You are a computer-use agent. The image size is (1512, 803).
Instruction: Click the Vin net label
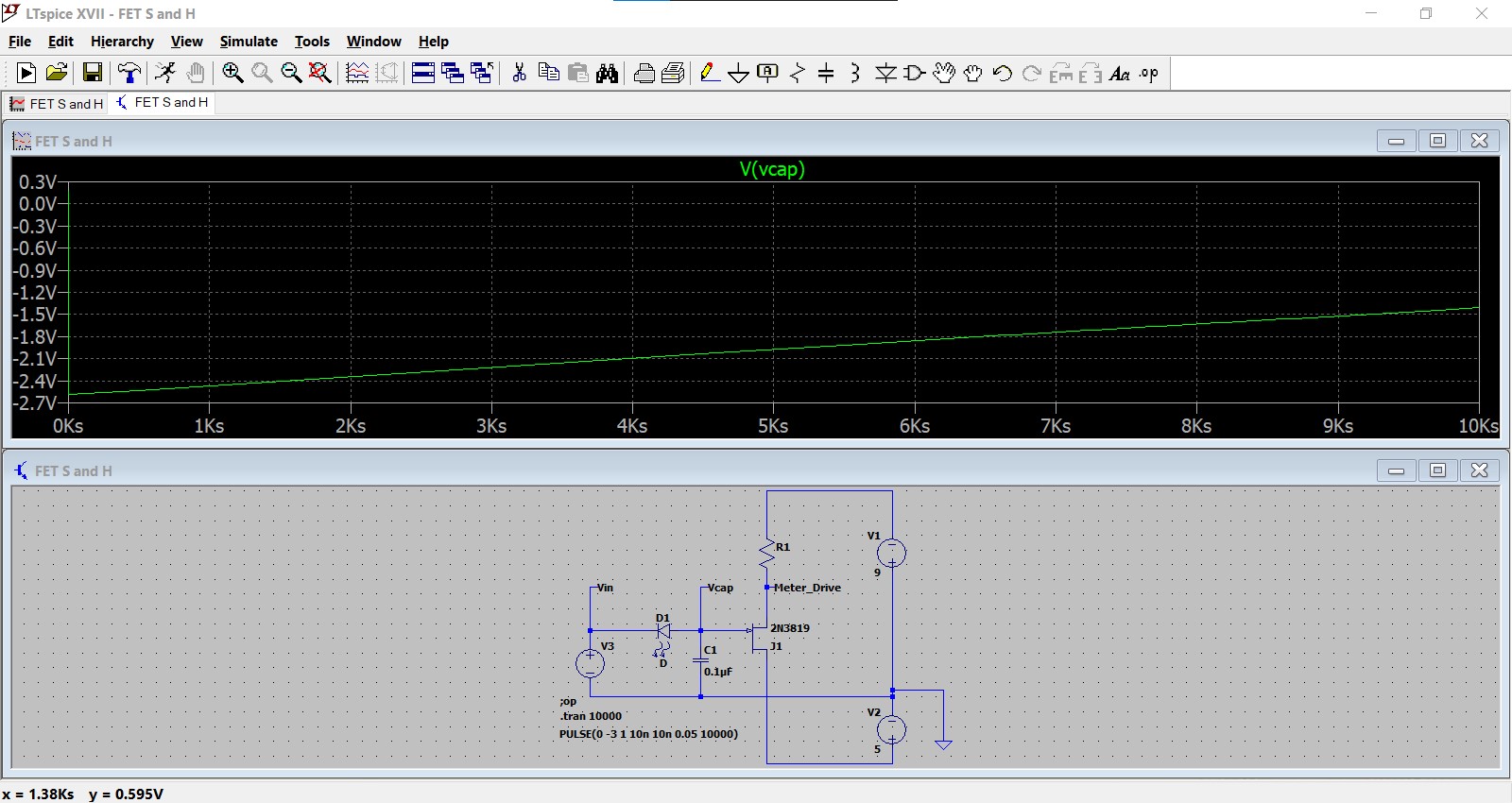coord(605,588)
